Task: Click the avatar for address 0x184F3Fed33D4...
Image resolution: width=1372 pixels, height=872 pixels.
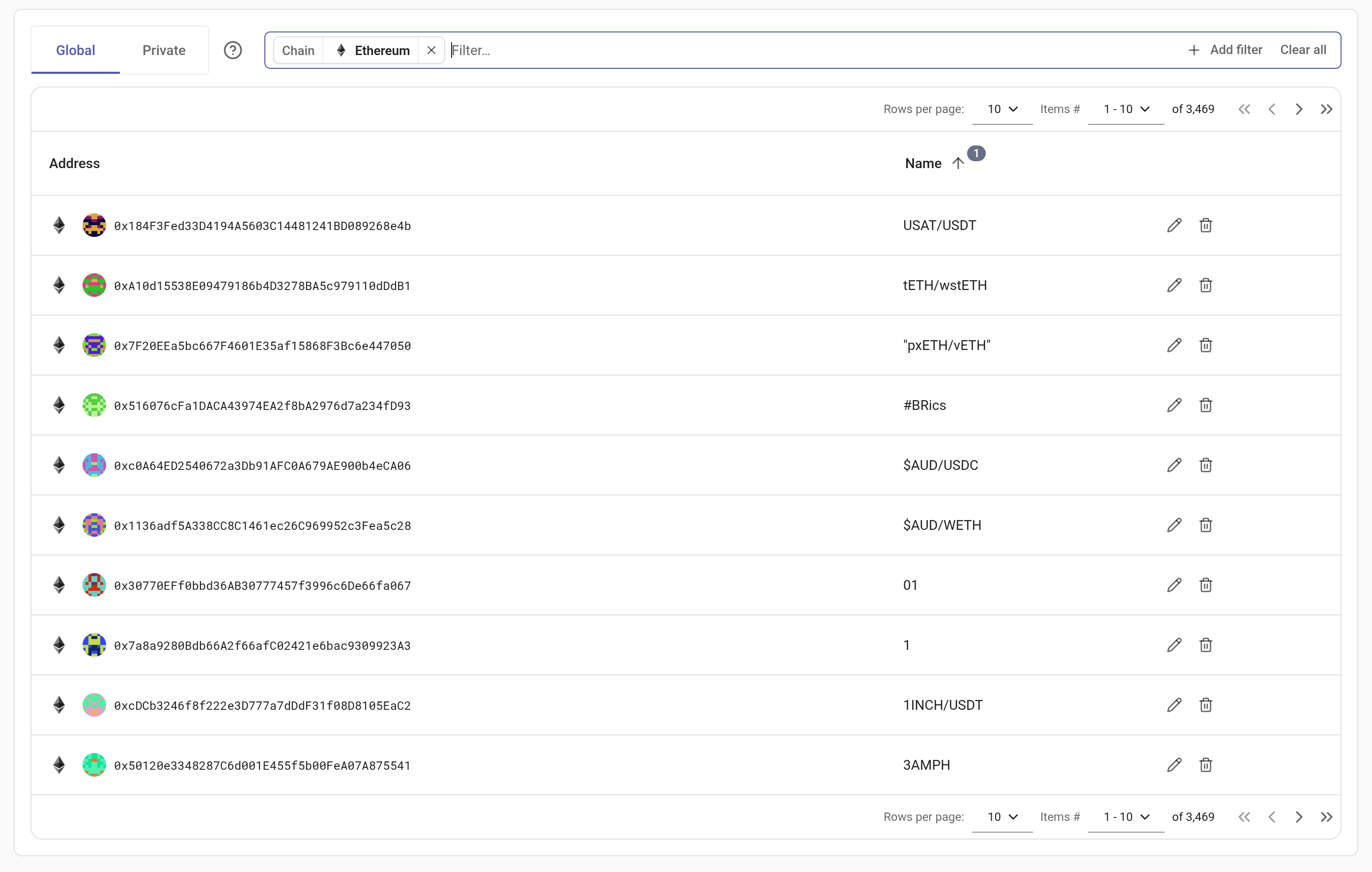Action: (94, 225)
